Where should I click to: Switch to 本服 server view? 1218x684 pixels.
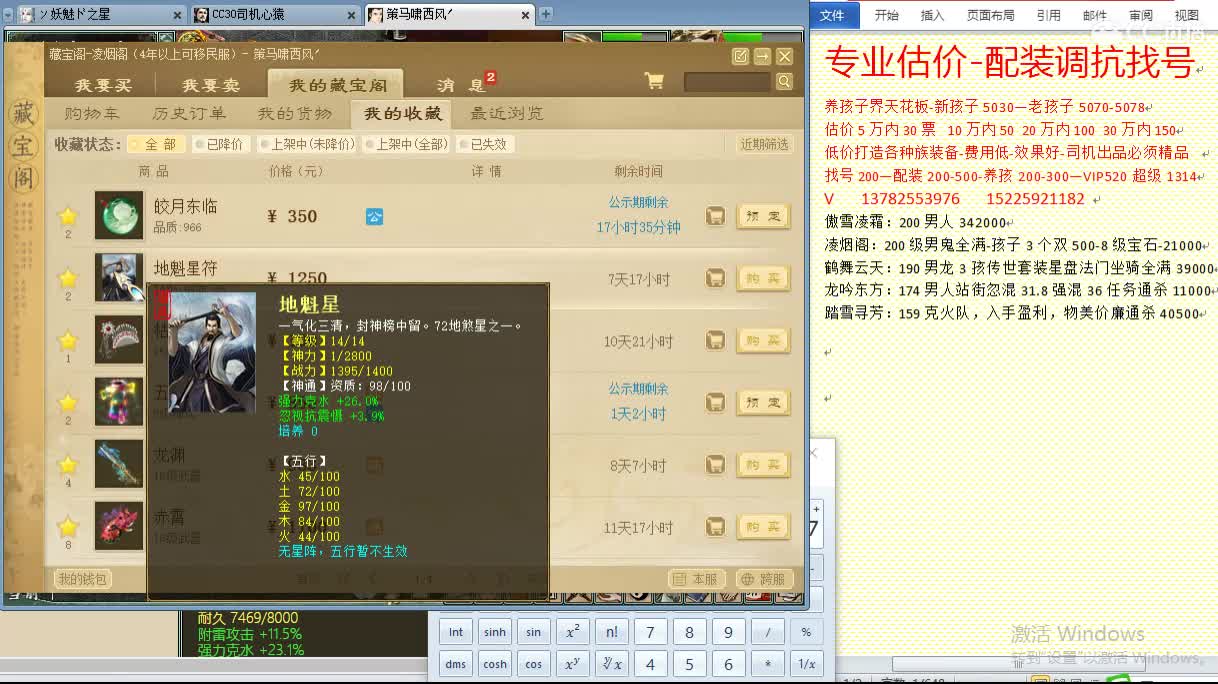[x=697, y=579]
